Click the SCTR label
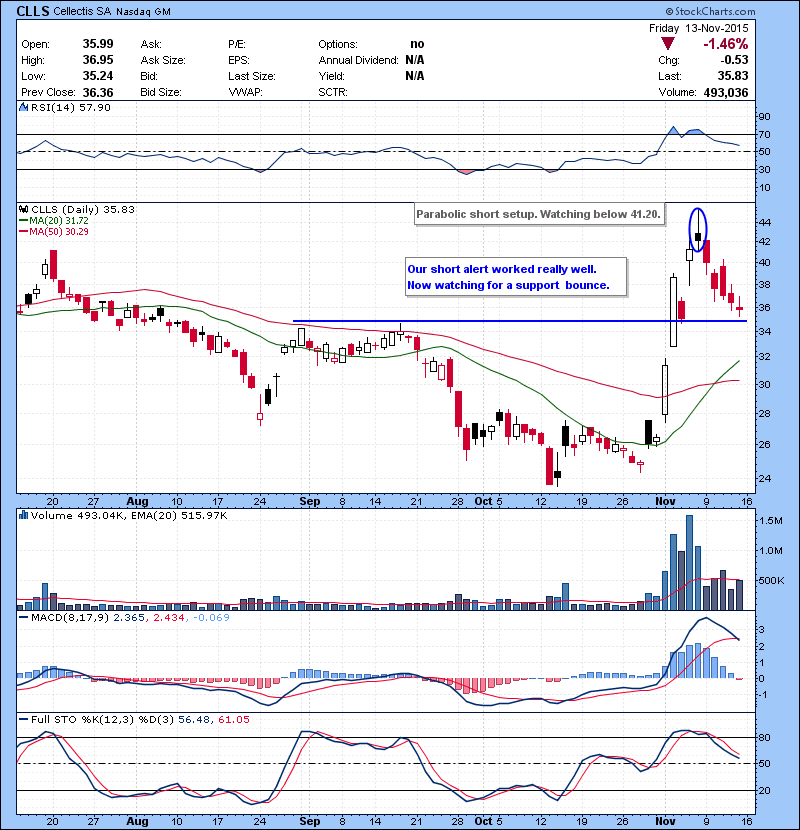 (332, 92)
